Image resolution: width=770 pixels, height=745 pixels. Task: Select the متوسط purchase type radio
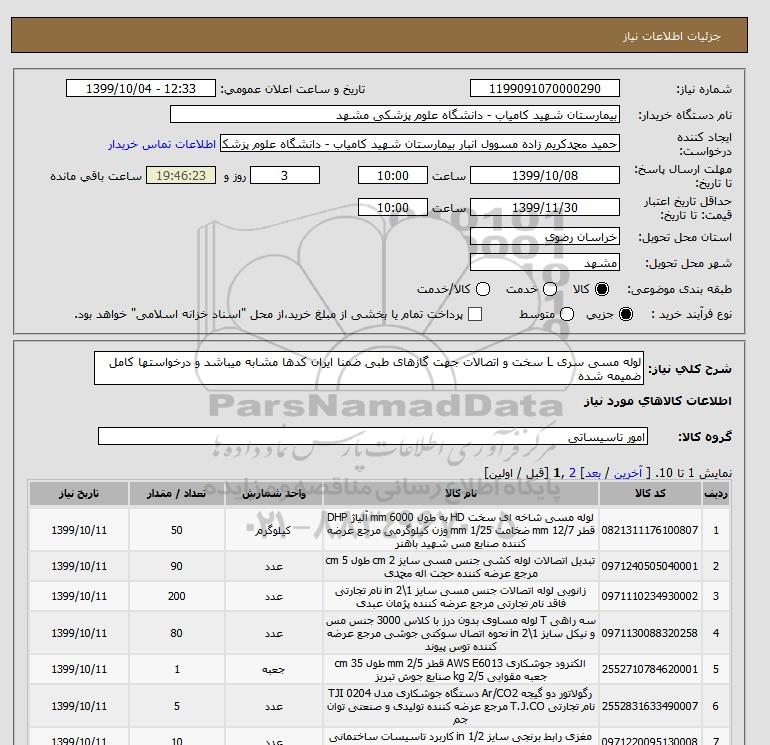tap(567, 314)
